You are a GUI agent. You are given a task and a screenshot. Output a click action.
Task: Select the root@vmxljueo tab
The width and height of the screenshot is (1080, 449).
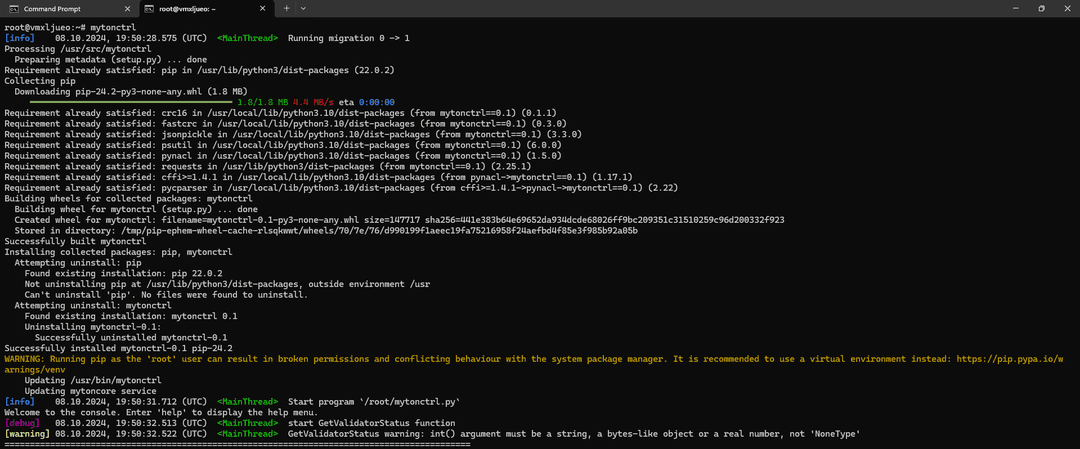click(200, 8)
